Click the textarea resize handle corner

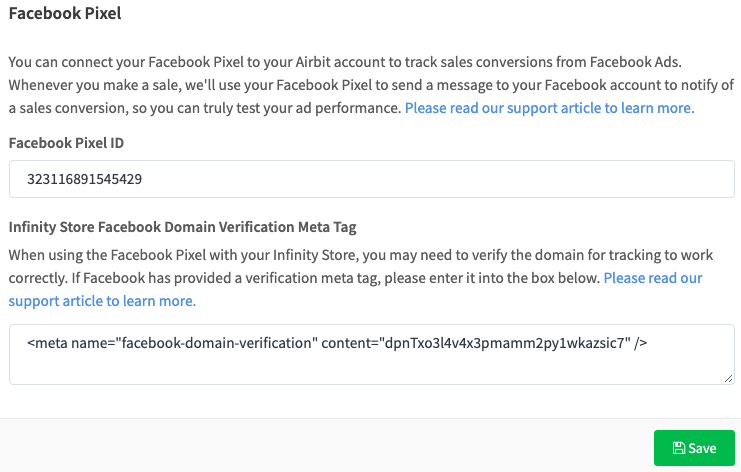pos(729,378)
